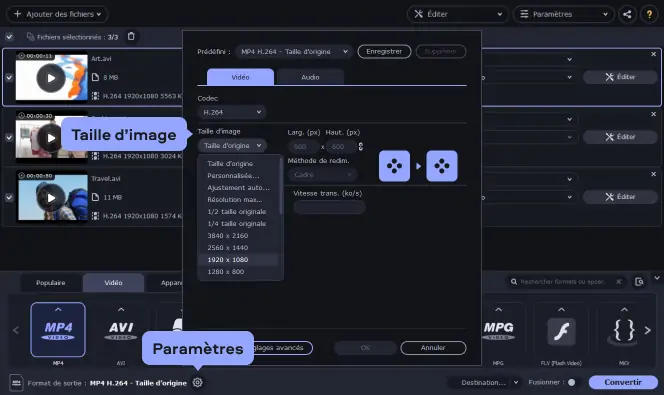
Task: Click the Vitesse trans. (ko/s) field
Action: (x=329, y=207)
